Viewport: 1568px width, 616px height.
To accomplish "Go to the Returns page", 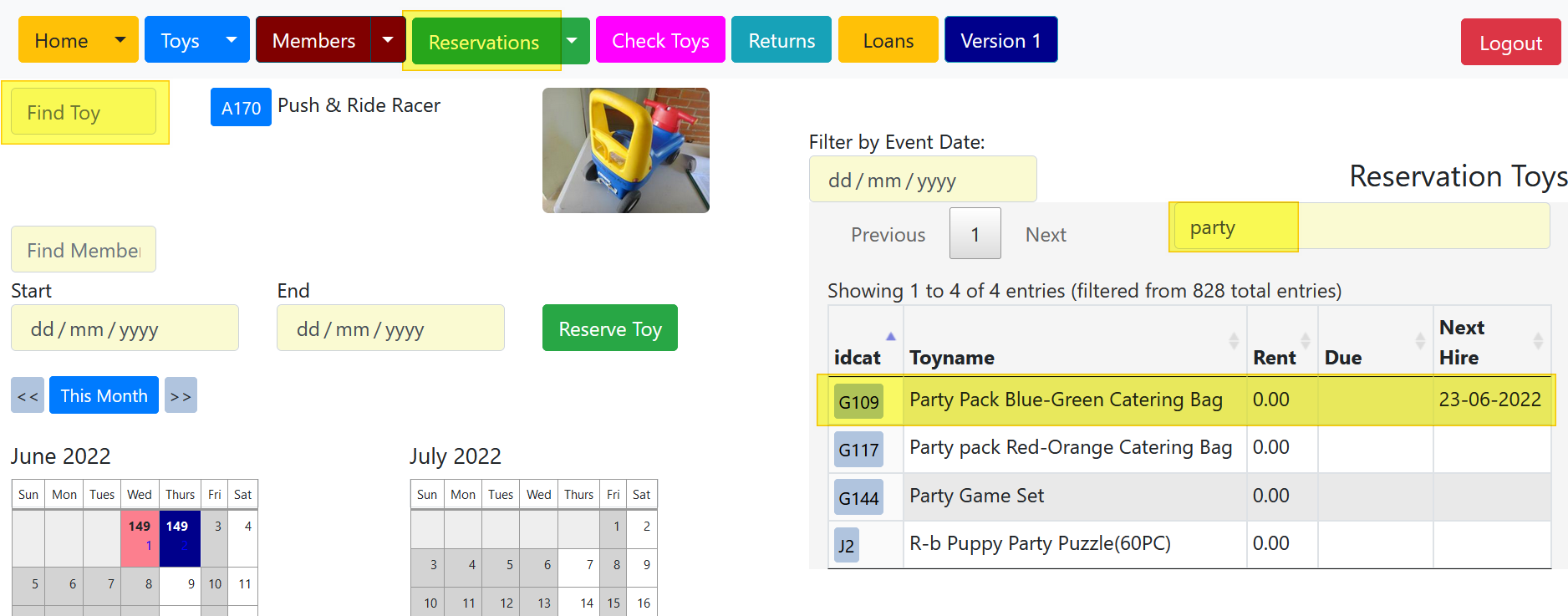I will [781, 40].
